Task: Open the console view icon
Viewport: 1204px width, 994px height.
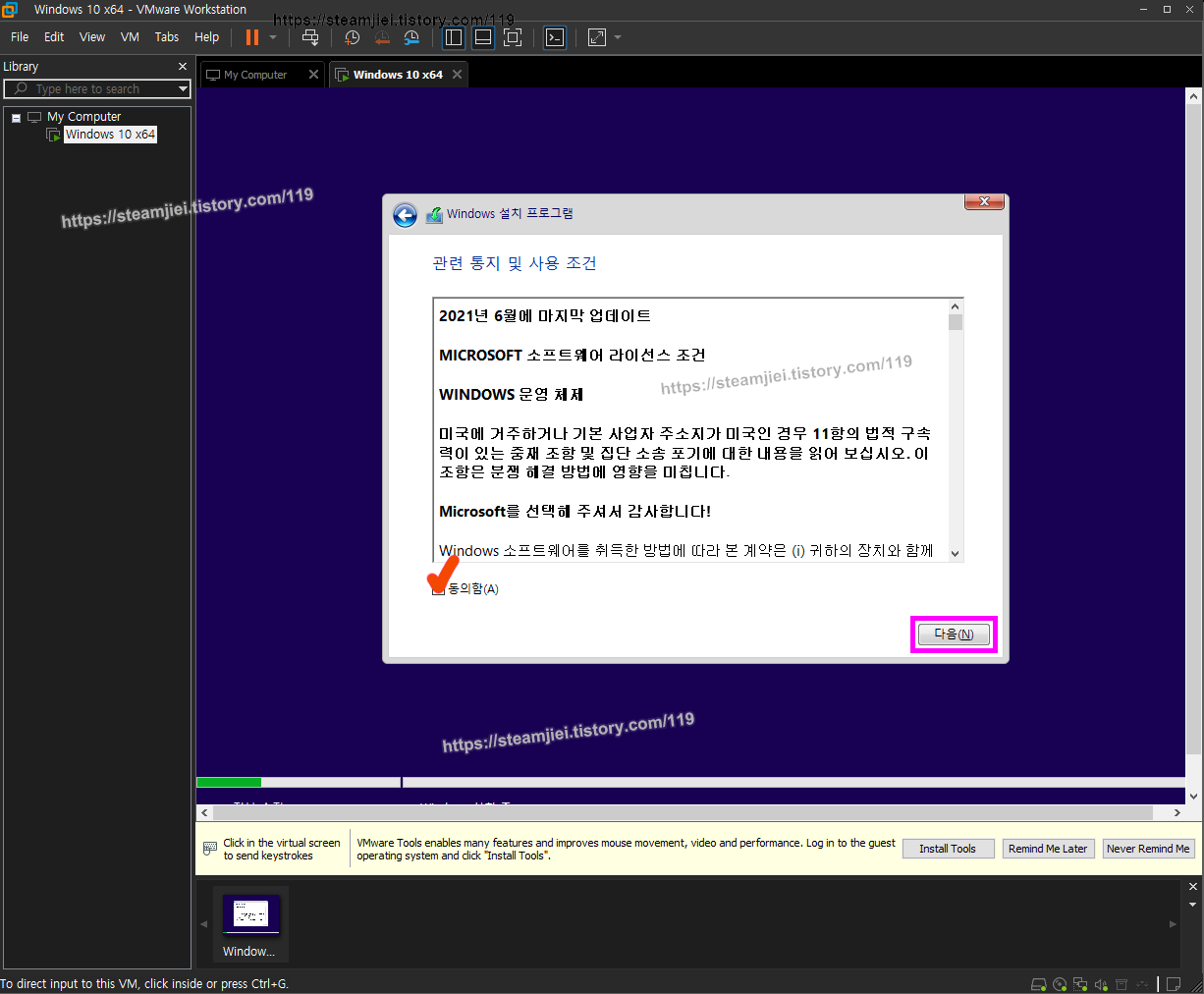Action: [555, 37]
